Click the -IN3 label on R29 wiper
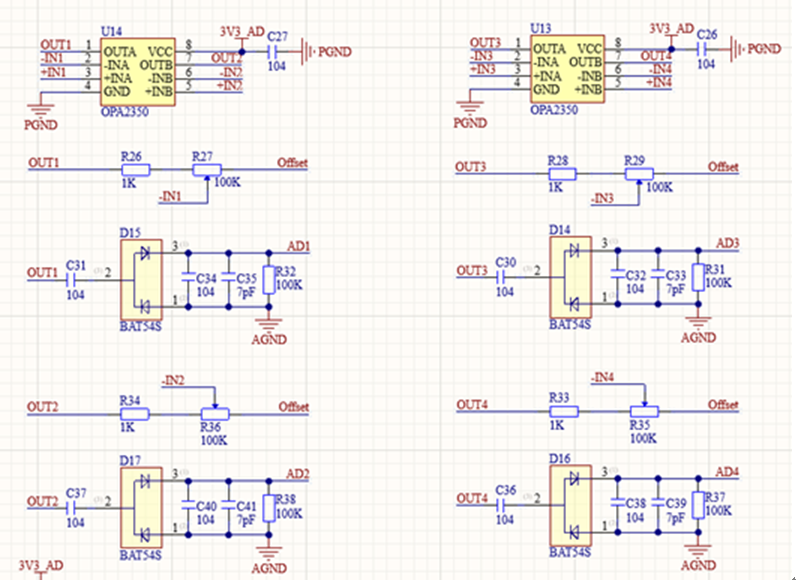The height and width of the screenshot is (580, 796). tap(602, 198)
